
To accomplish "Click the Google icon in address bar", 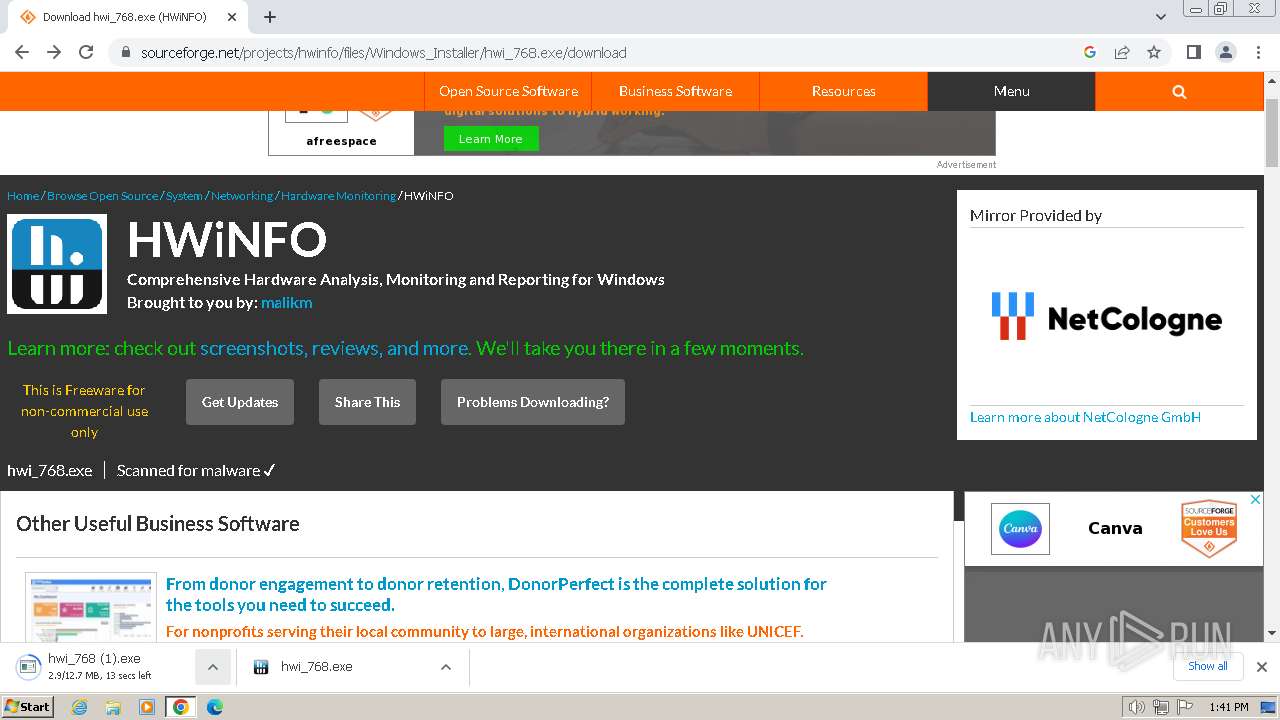I will click(x=1090, y=52).
